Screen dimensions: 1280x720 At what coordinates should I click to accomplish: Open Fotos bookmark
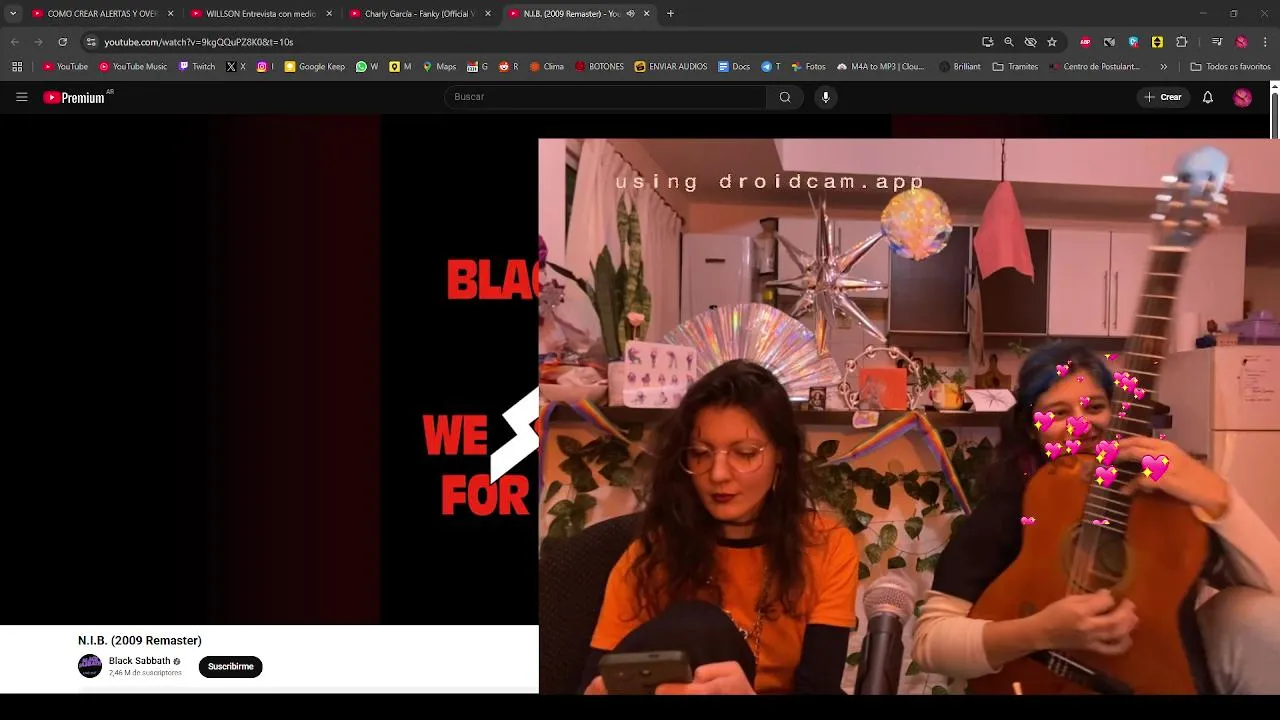tap(808, 67)
